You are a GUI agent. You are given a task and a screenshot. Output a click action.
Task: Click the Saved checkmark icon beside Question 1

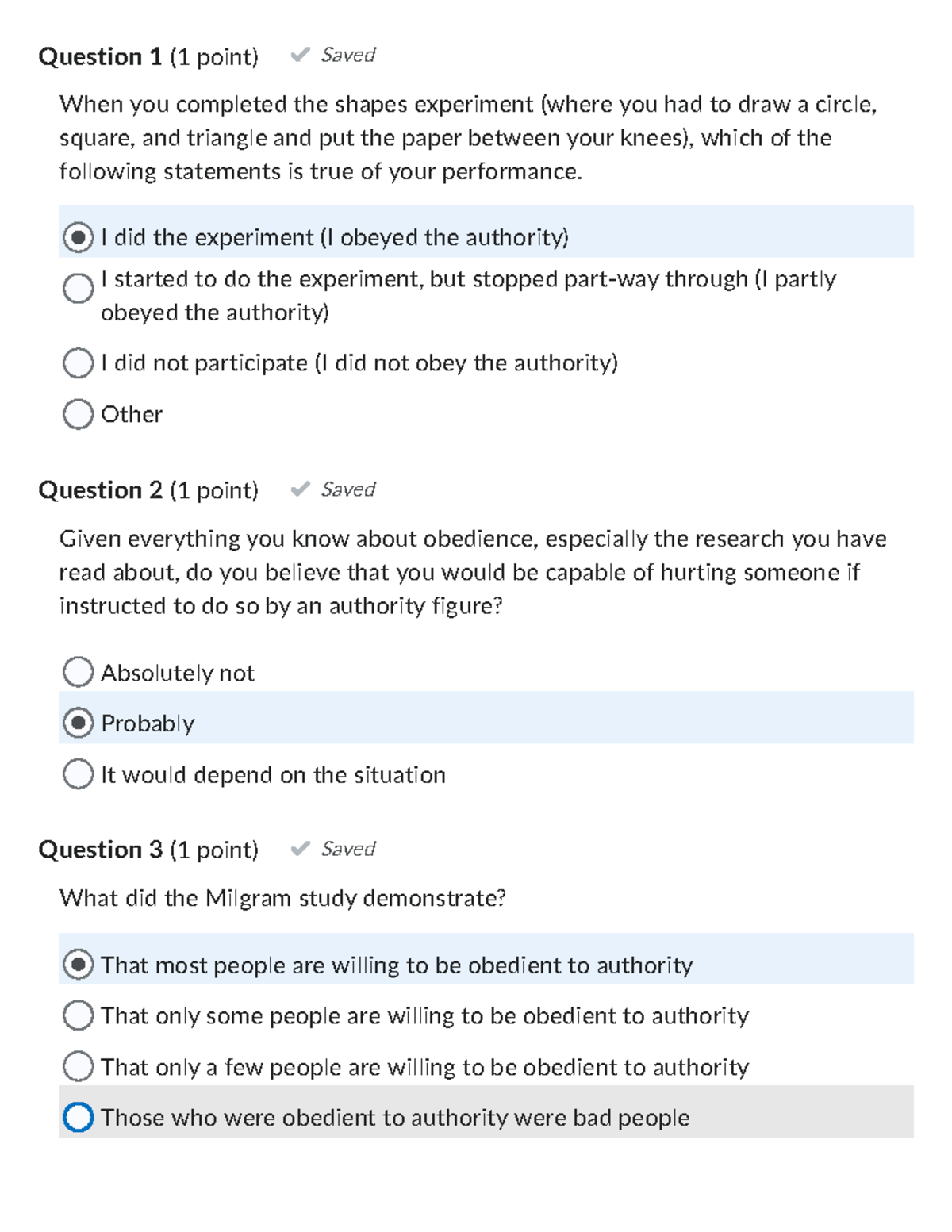pos(301,55)
